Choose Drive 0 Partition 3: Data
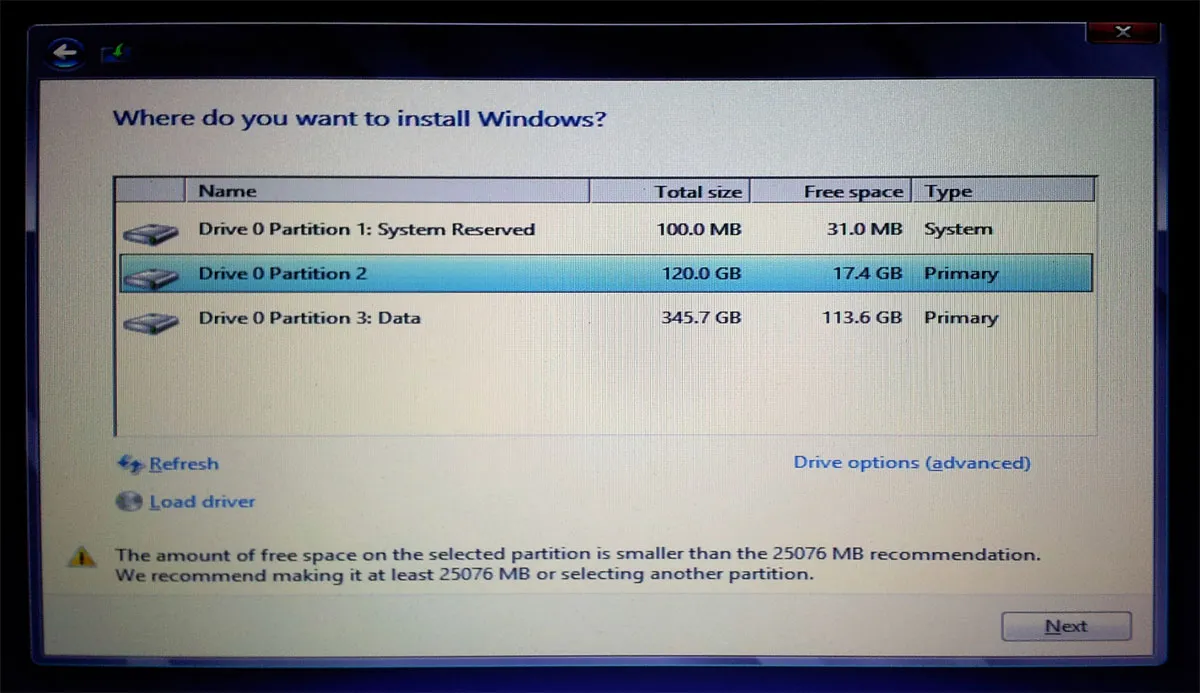 [309, 318]
